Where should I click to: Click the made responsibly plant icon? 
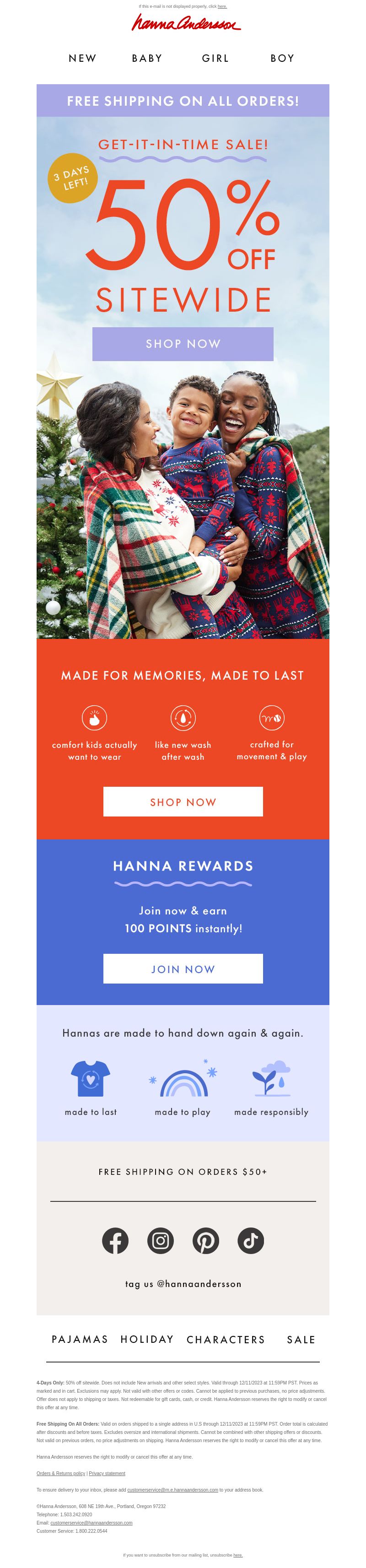271,1079
